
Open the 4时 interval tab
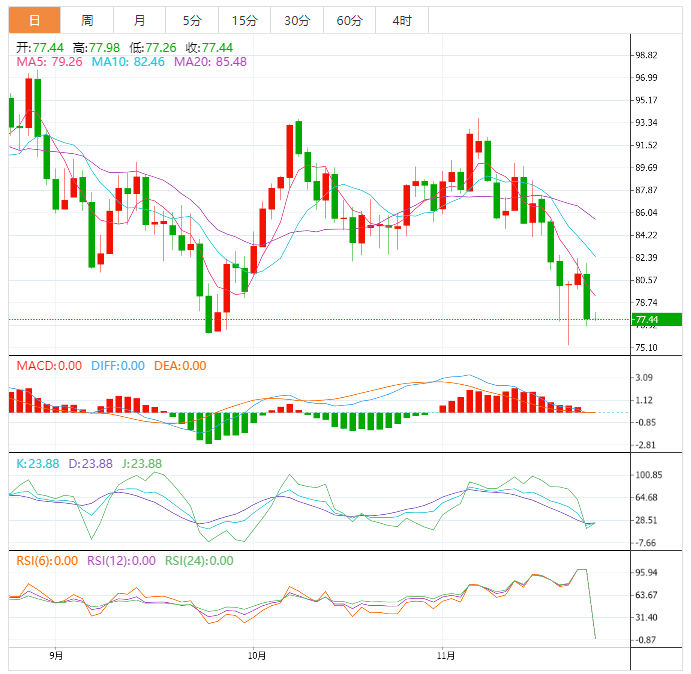[401, 20]
